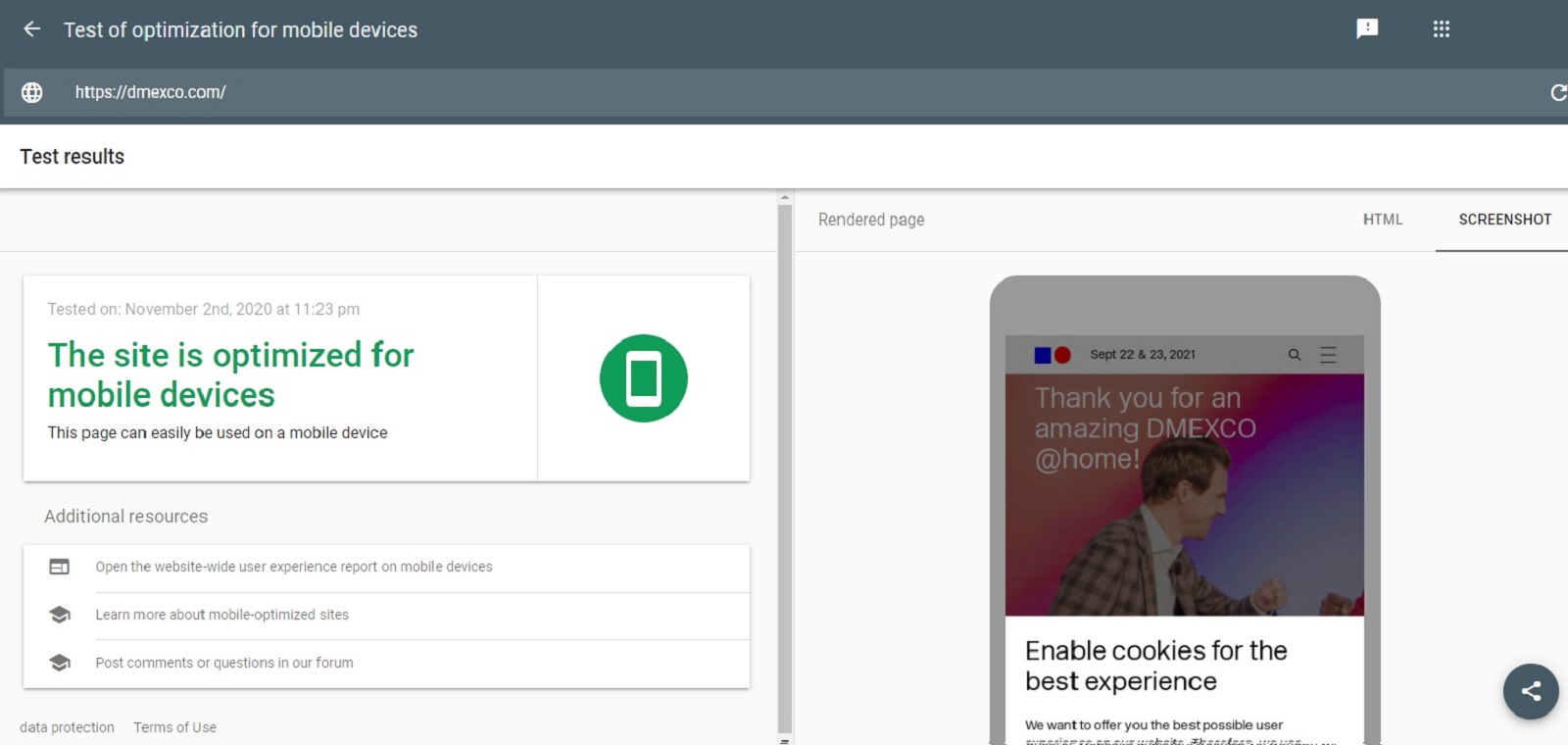Select the SCREENSHOT tab
The image size is (1568, 745).
pyautogui.click(x=1504, y=220)
